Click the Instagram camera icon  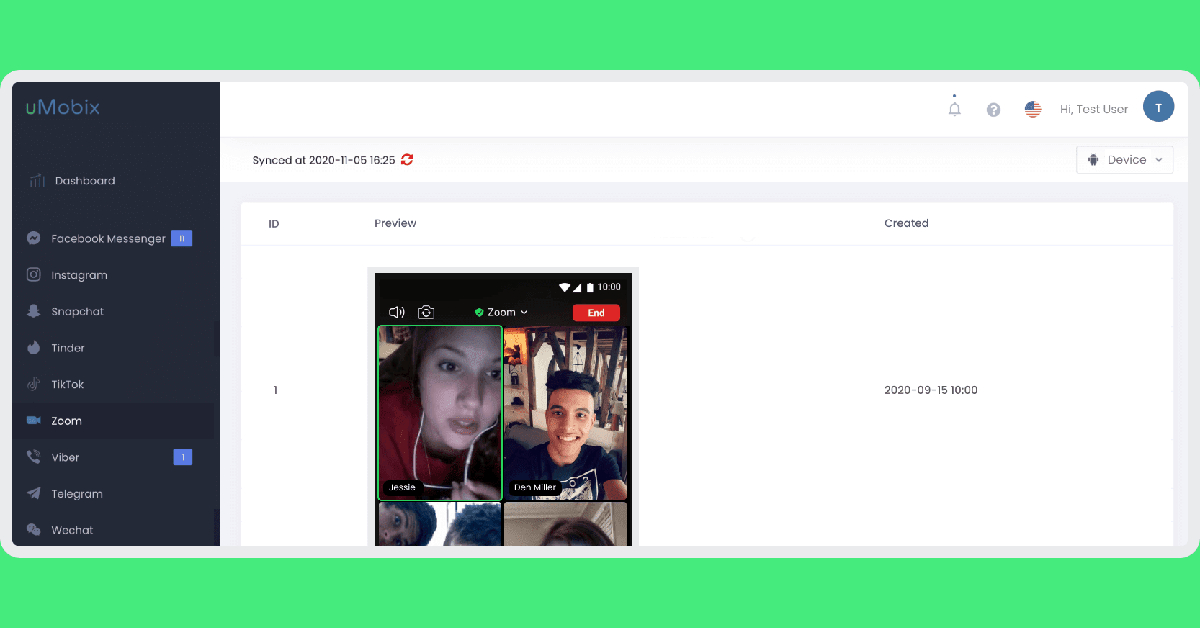(34, 275)
